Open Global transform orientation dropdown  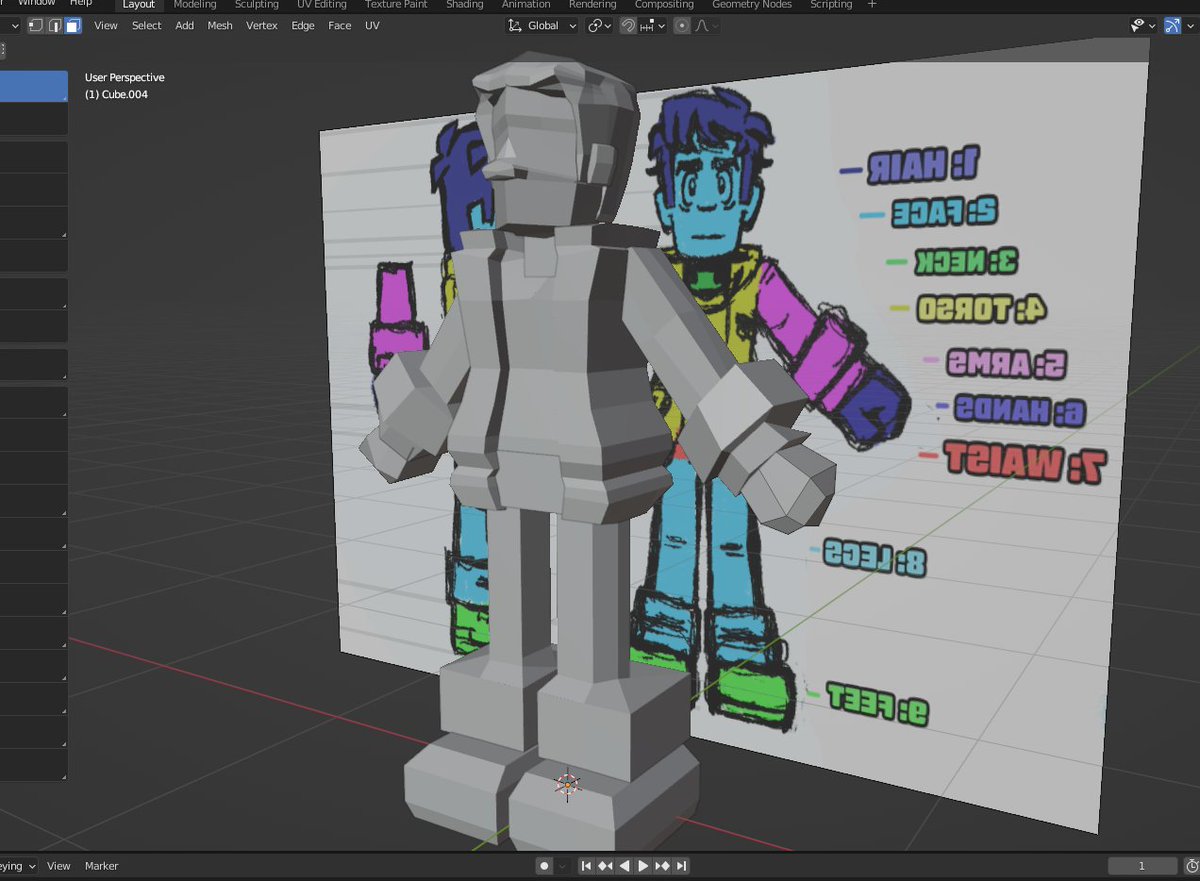pyautogui.click(x=542, y=26)
